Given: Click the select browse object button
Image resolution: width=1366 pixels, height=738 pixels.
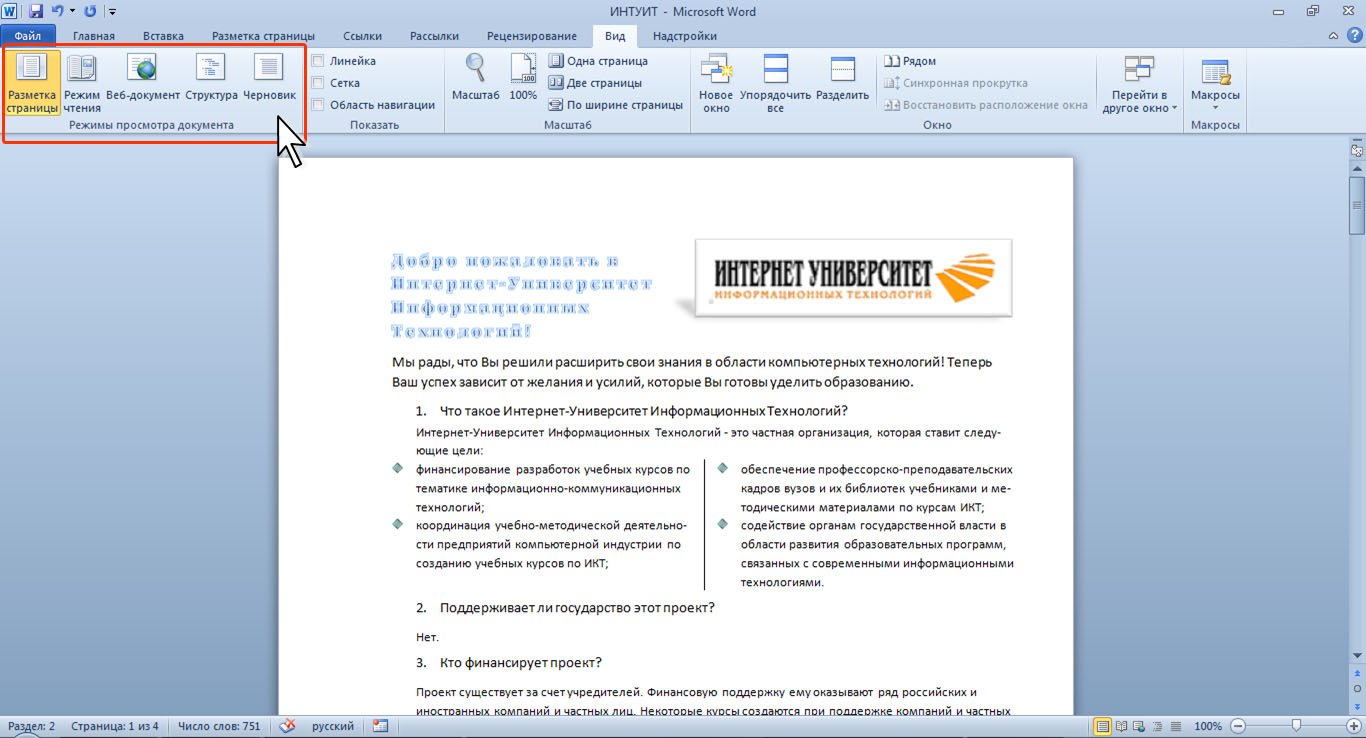Looking at the screenshot, I should click(1357, 689).
